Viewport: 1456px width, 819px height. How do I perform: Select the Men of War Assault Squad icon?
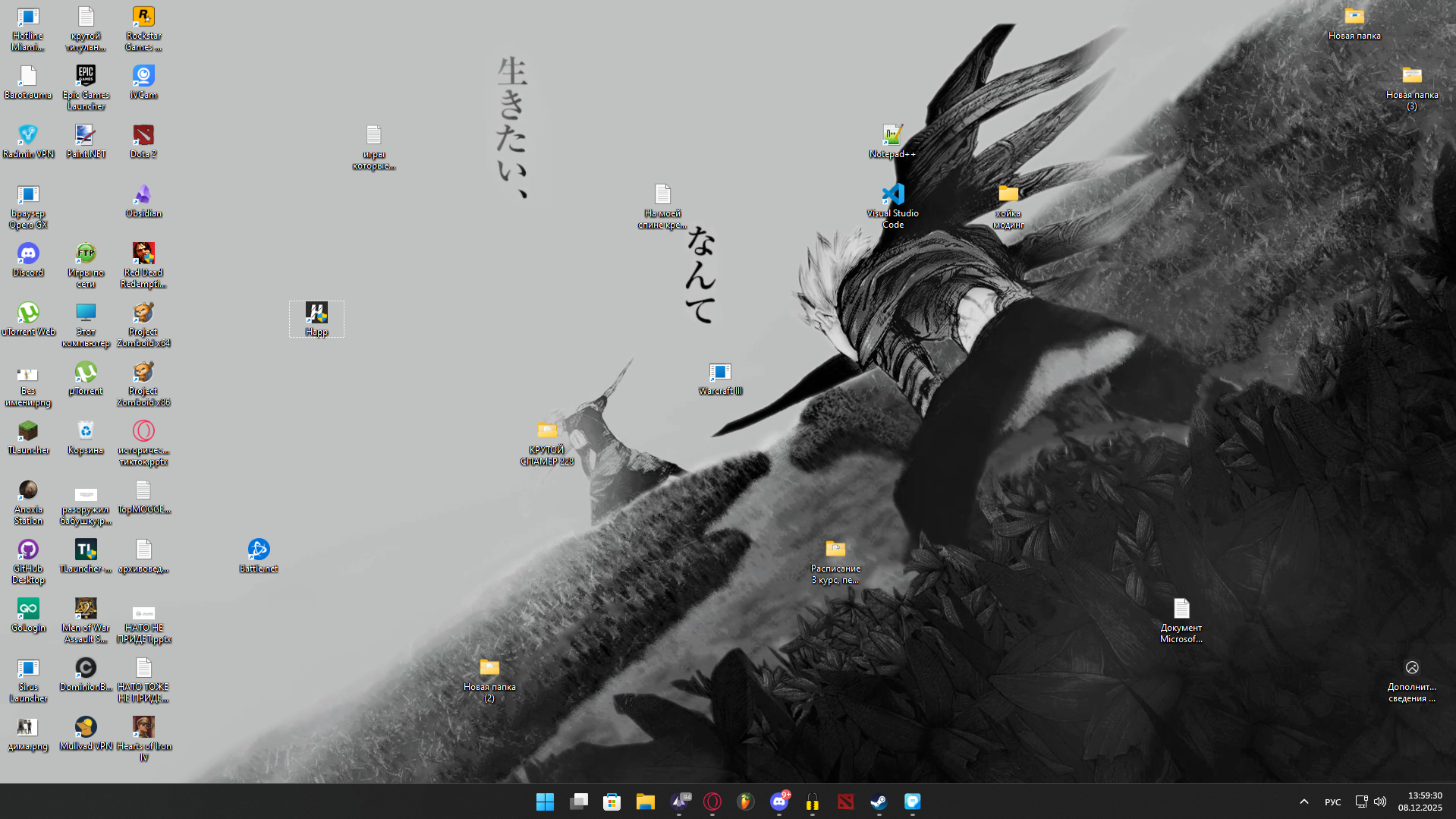click(x=86, y=622)
